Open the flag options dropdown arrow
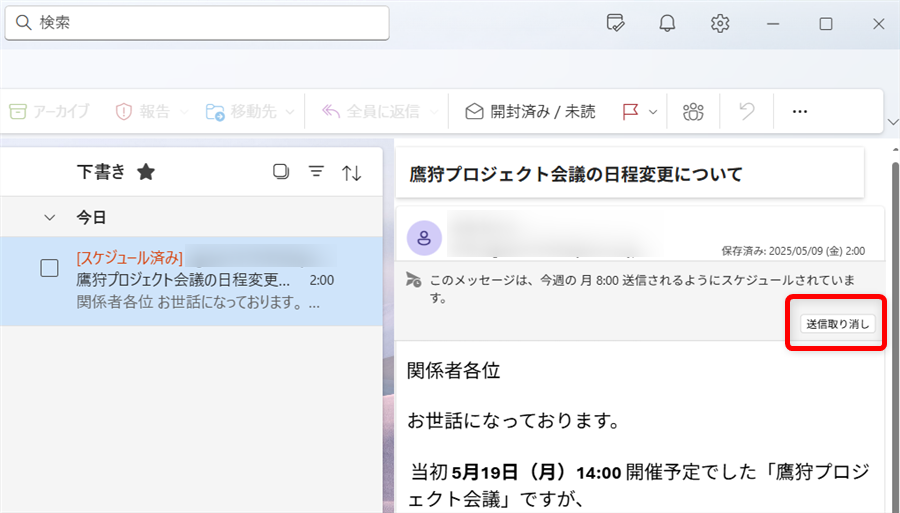The height and width of the screenshot is (513, 900). pyautogui.click(x=653, y=112)
